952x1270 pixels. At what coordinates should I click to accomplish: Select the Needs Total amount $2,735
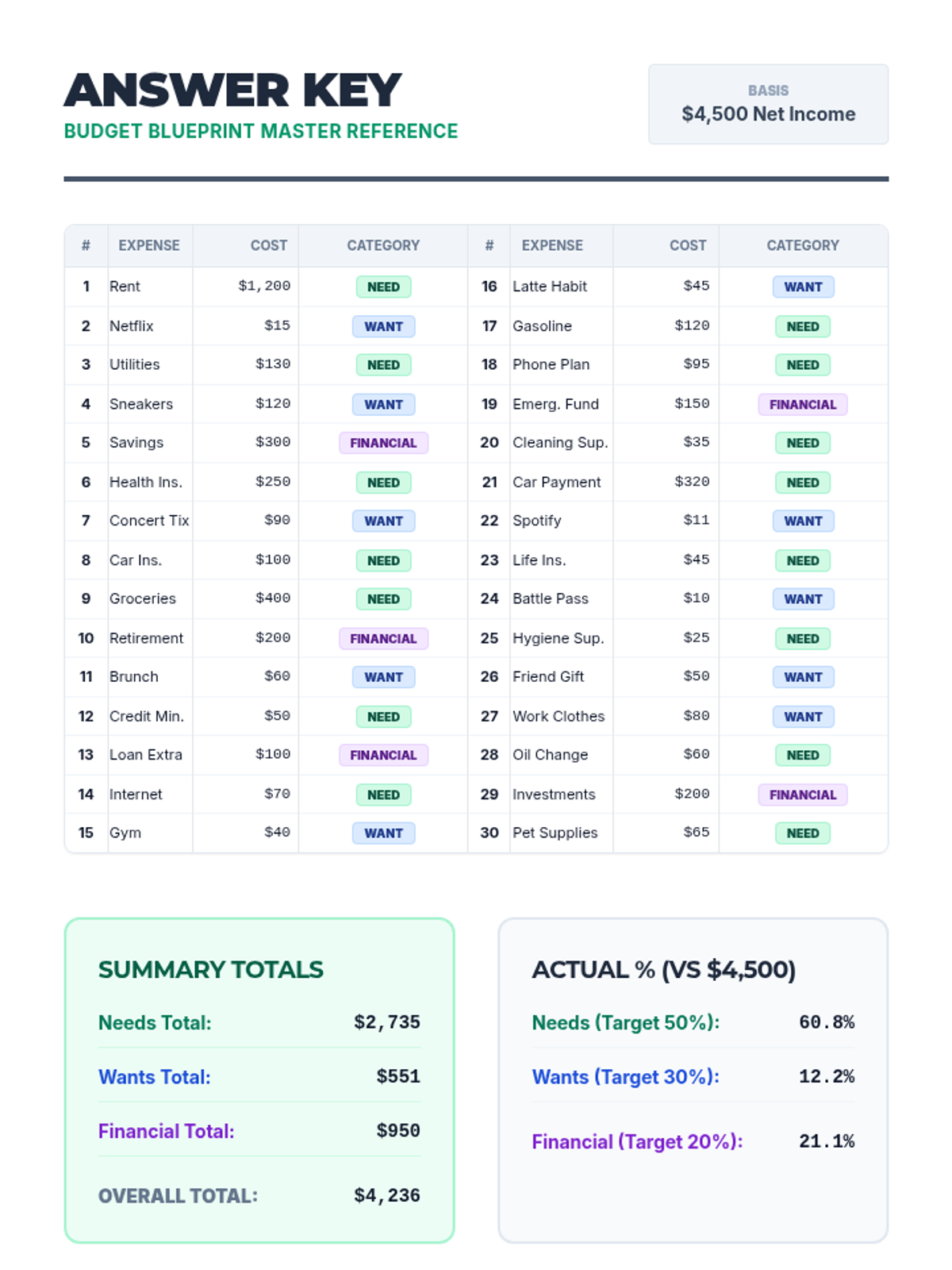coord(386,1022)
